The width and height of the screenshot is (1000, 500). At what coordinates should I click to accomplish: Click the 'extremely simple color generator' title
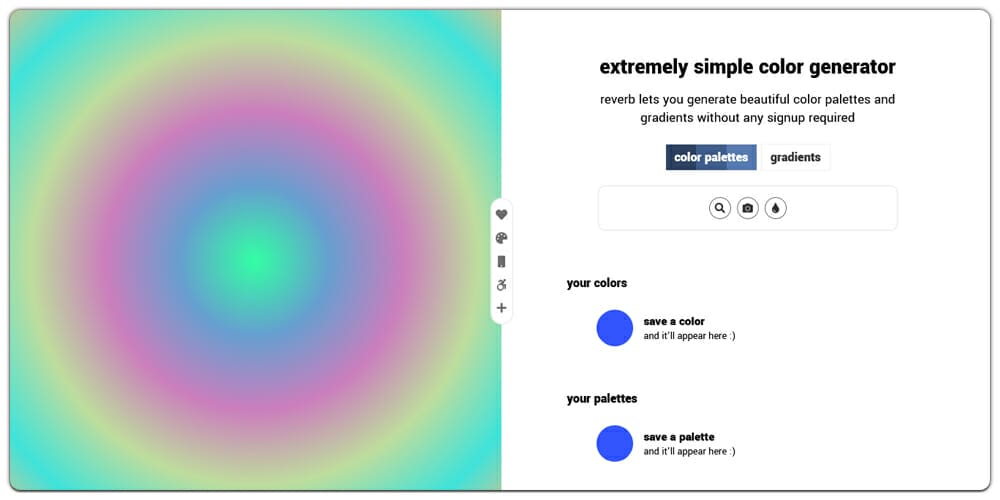click(747, 67)
